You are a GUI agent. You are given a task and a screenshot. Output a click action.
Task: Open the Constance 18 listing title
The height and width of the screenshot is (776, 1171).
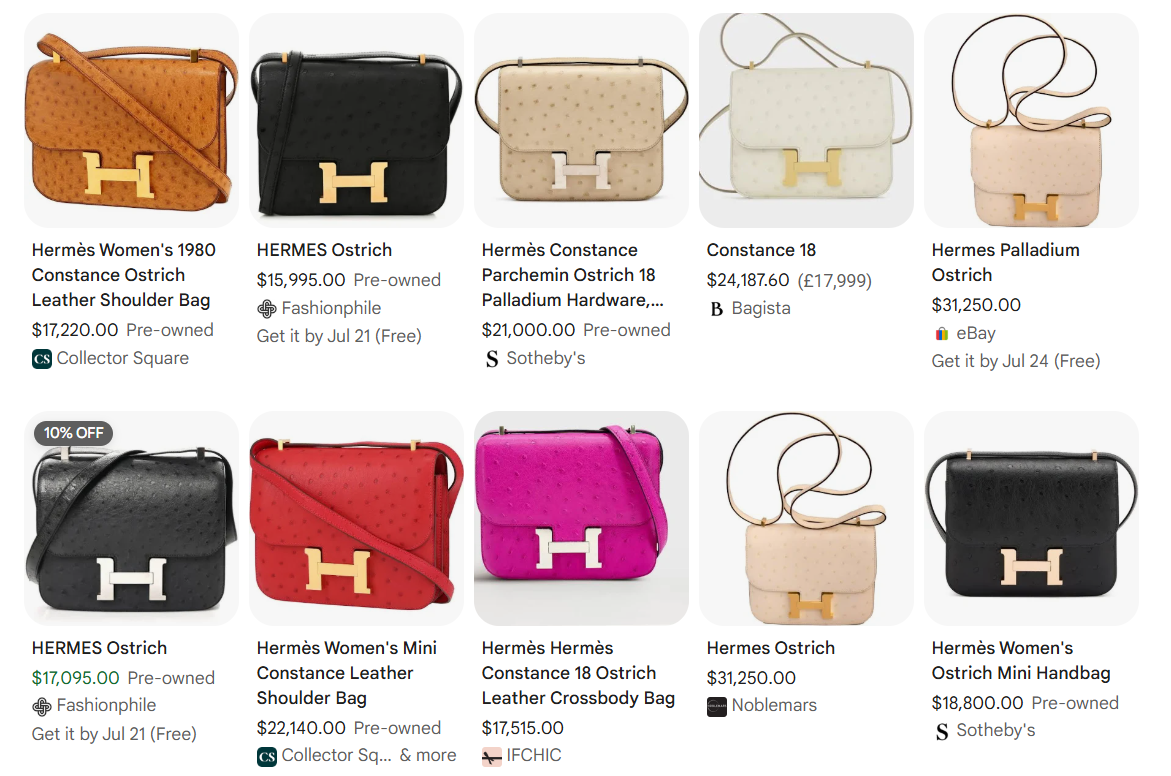761,250
